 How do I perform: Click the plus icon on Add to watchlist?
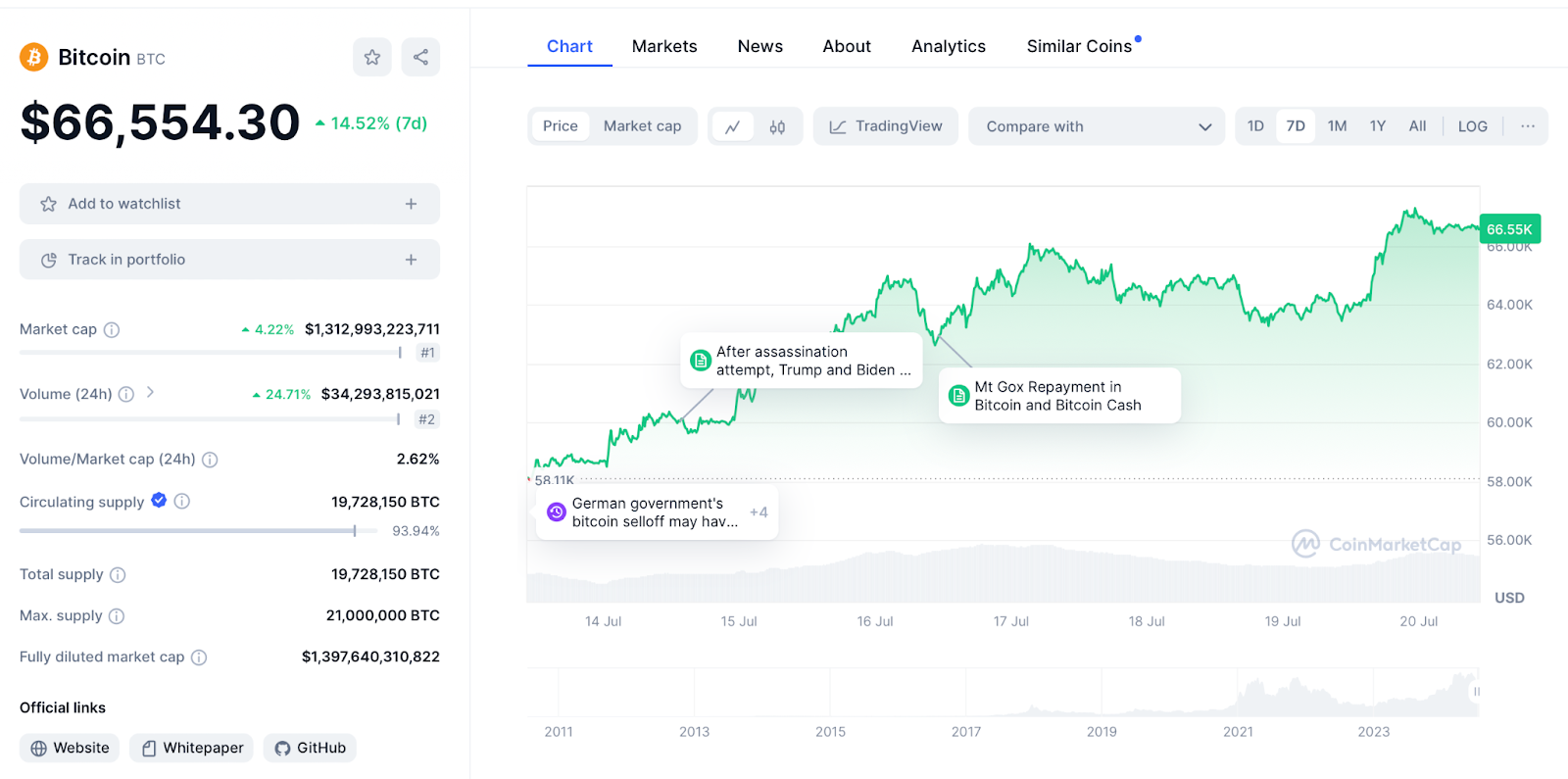(x=411, y=204)
